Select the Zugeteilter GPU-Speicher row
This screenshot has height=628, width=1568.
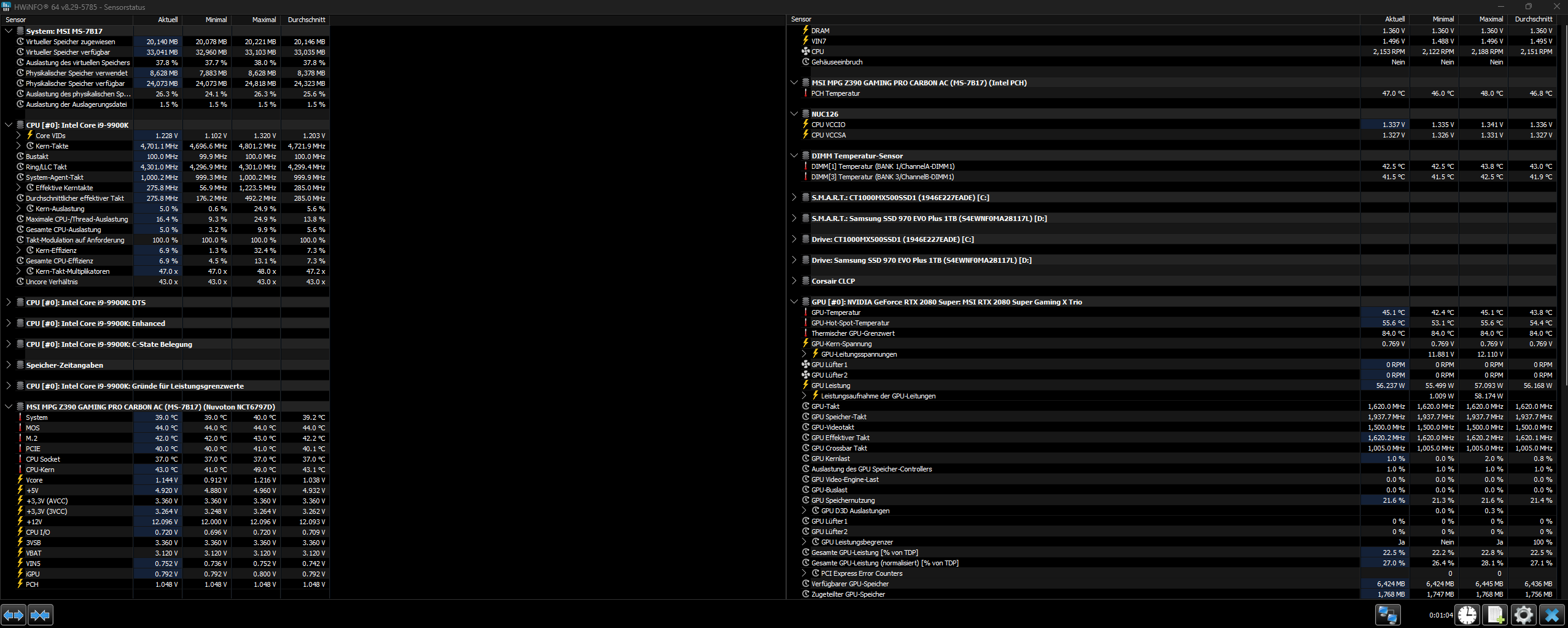tap(1172, 594)
